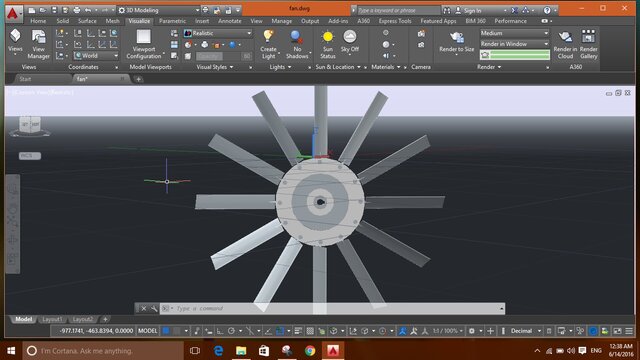Click the binoculars search icon

[447, 10]
